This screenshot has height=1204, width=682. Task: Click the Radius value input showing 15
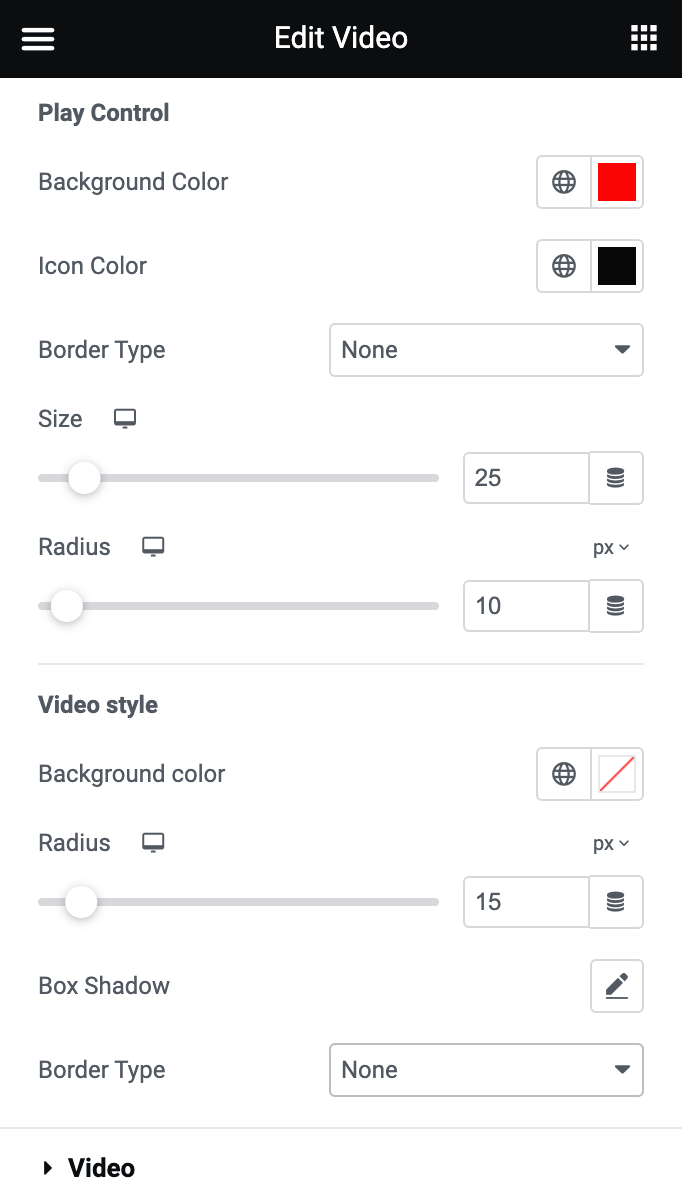click(x=525, y=902)
